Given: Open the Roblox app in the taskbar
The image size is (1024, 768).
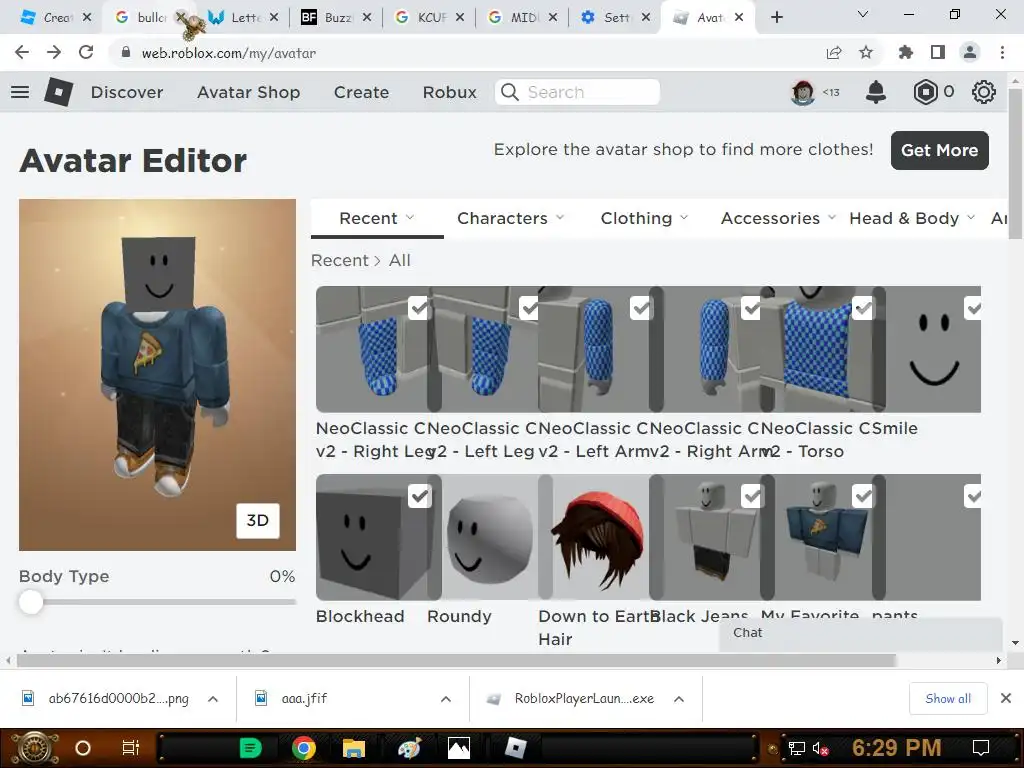Looking at the screenshot, I should click(516, 748).
